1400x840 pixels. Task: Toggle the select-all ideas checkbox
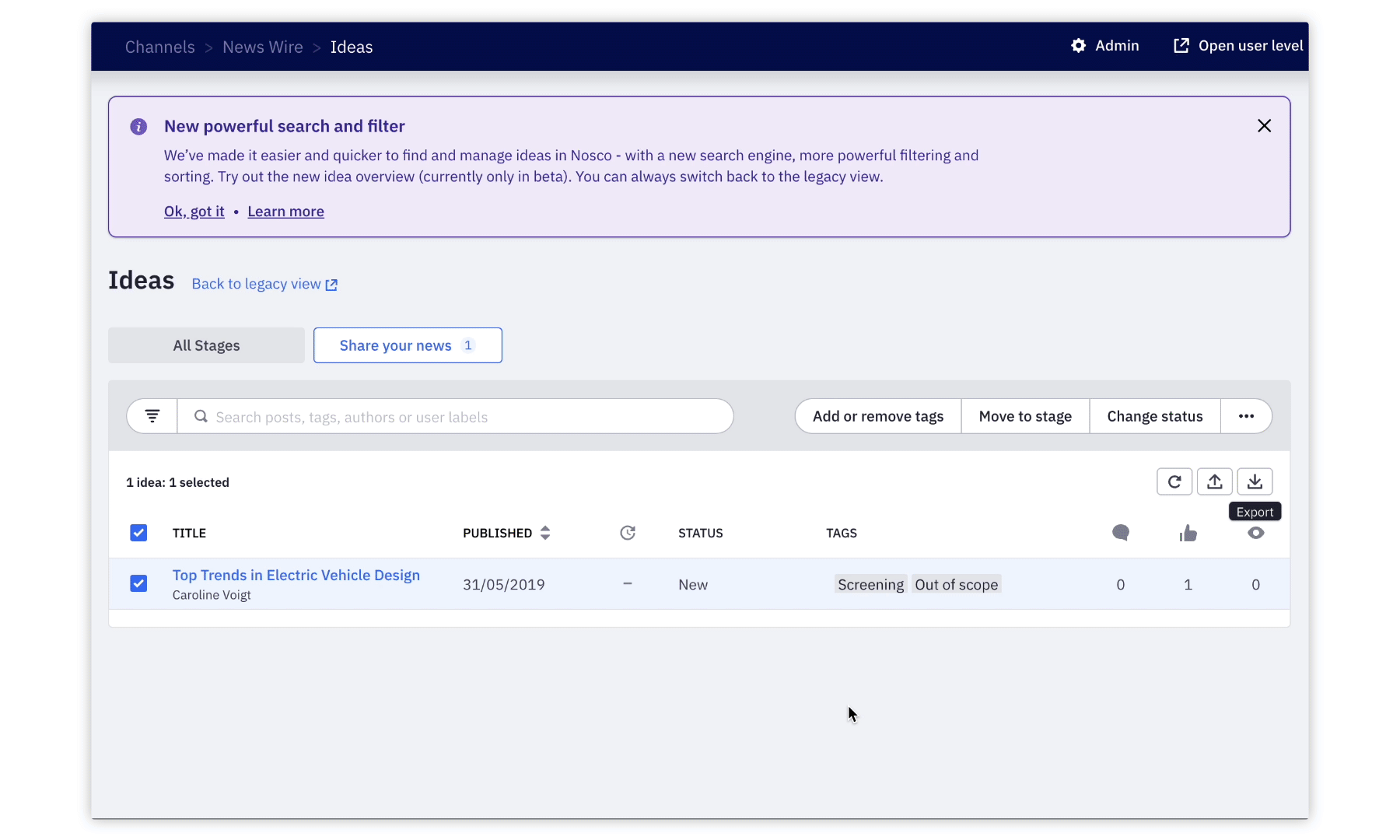pos(138,533)
